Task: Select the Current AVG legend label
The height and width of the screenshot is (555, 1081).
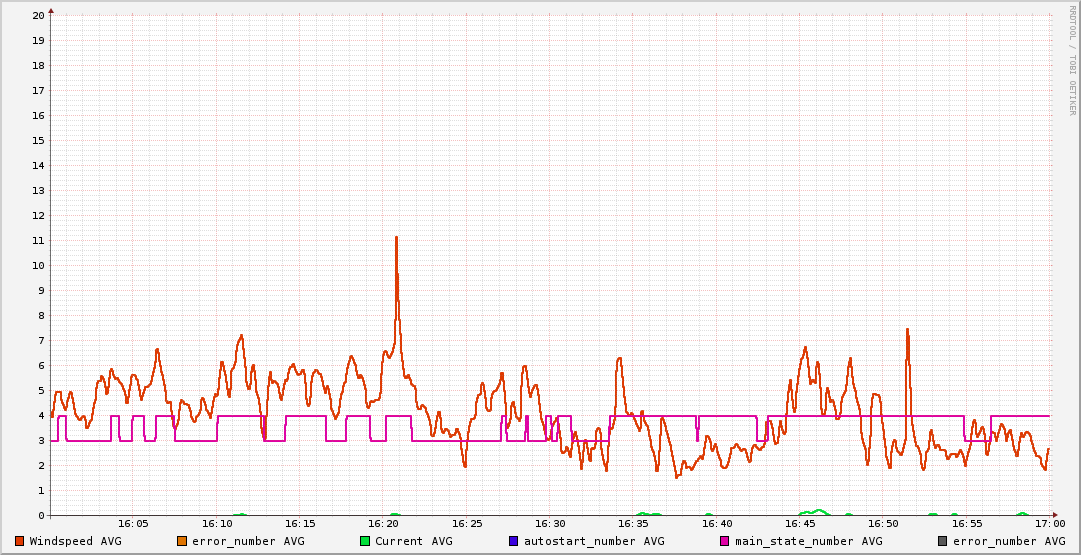Action: click(x=413, y=541)
